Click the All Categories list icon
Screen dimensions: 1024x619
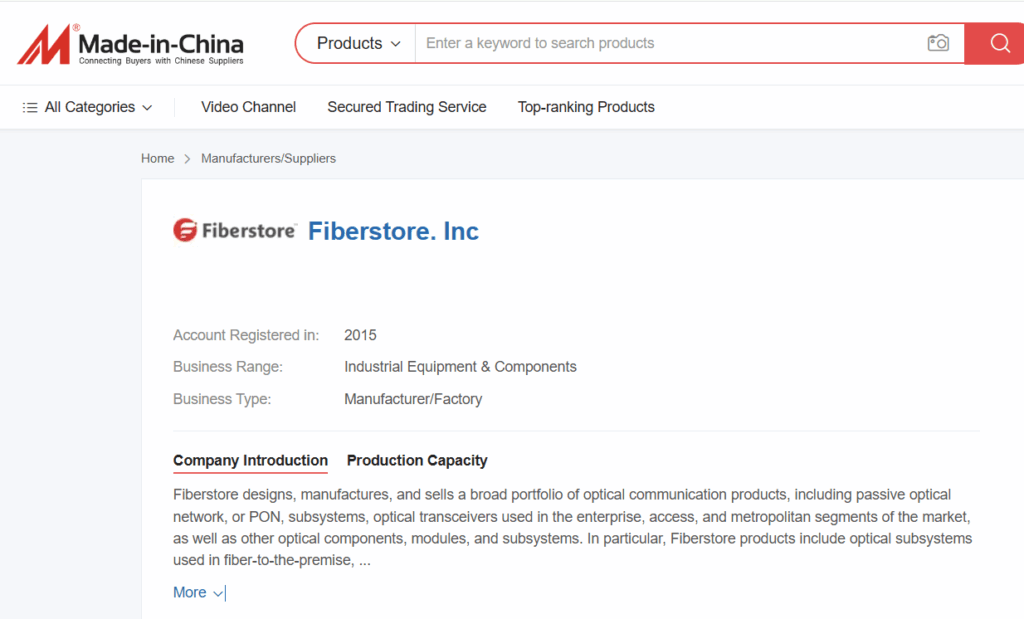[x=30, y=107]
